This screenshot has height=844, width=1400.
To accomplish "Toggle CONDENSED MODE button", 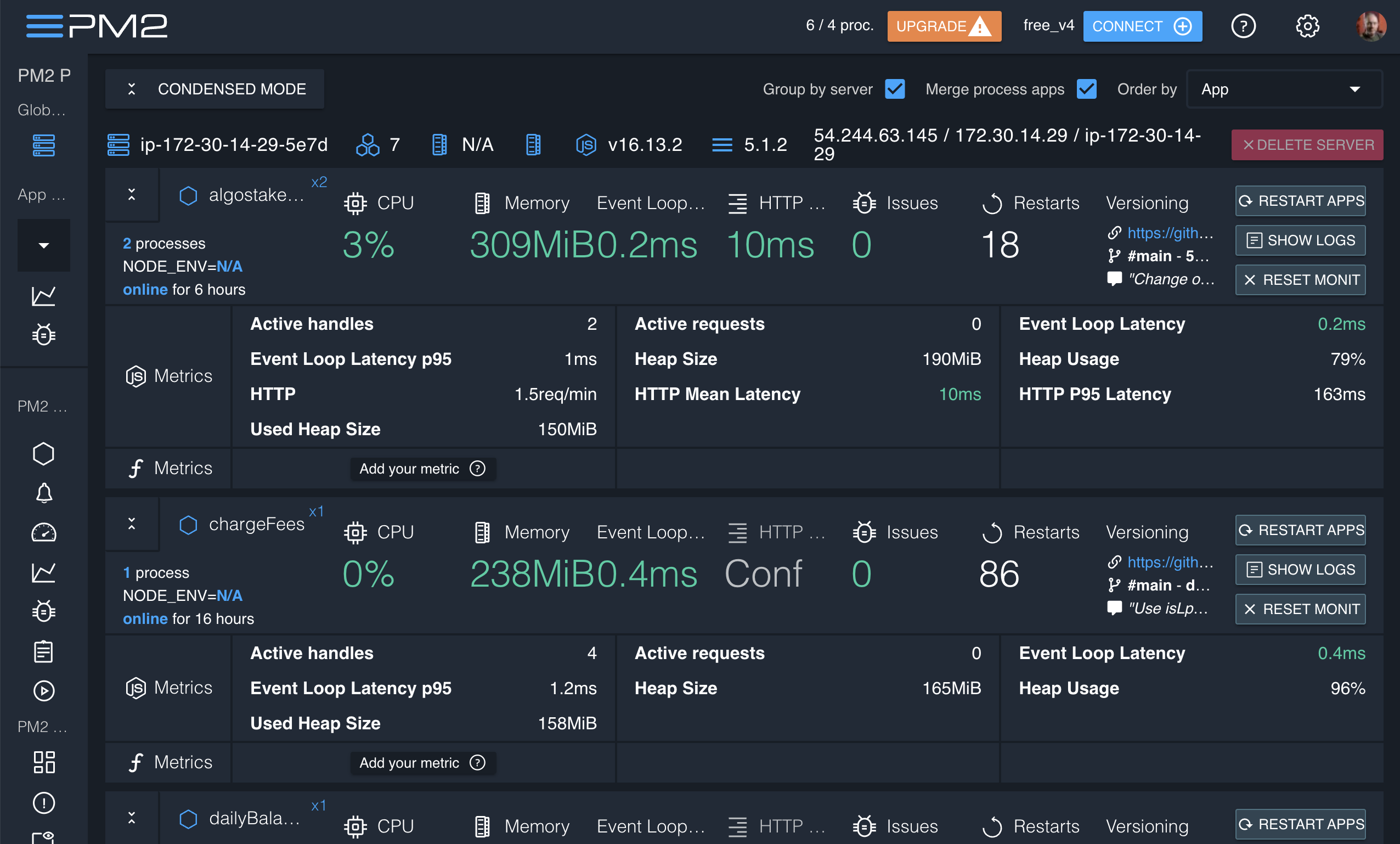I will point(215,89).
